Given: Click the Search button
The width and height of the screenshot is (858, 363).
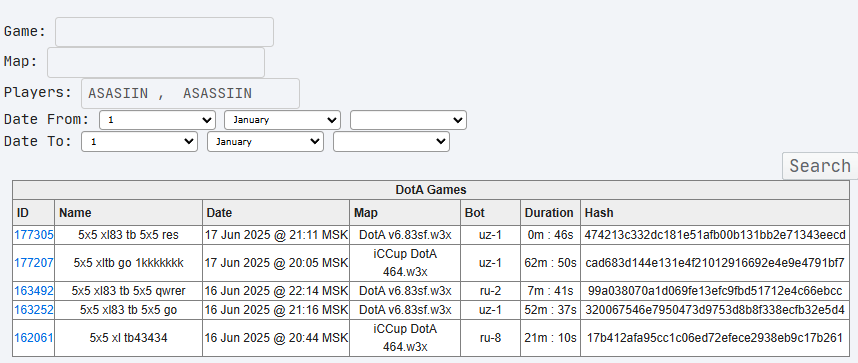Looking at the screenshot, I should click(x=820, y=166).
